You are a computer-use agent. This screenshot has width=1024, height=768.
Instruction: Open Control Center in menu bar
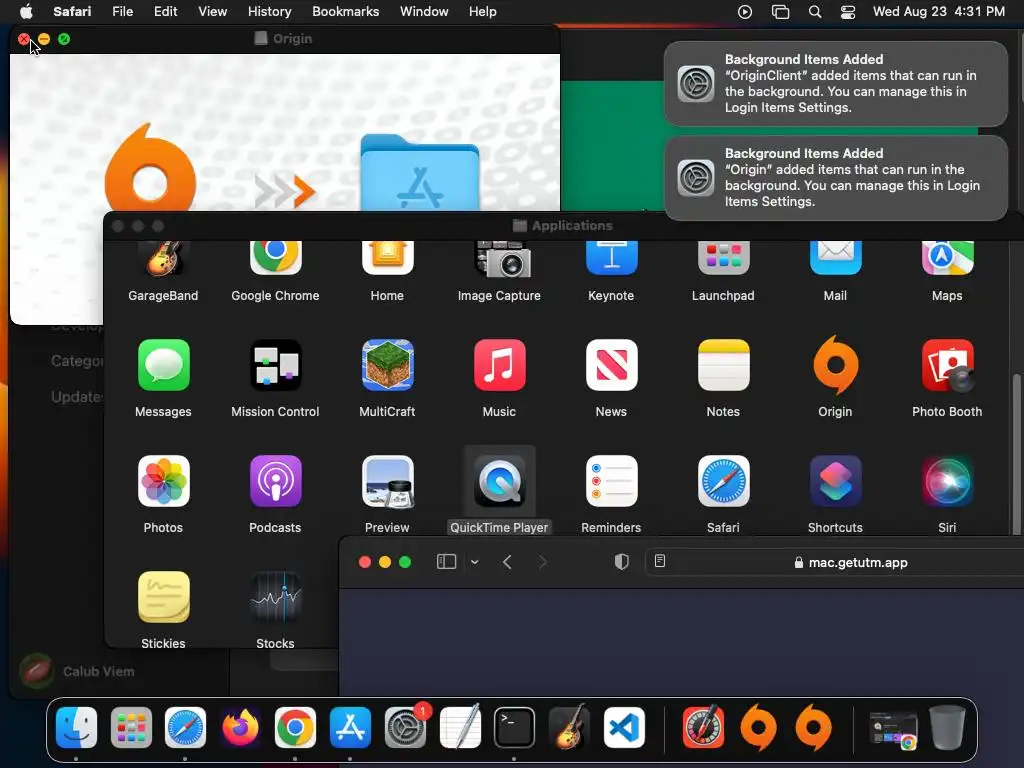[x=848, y=12]
